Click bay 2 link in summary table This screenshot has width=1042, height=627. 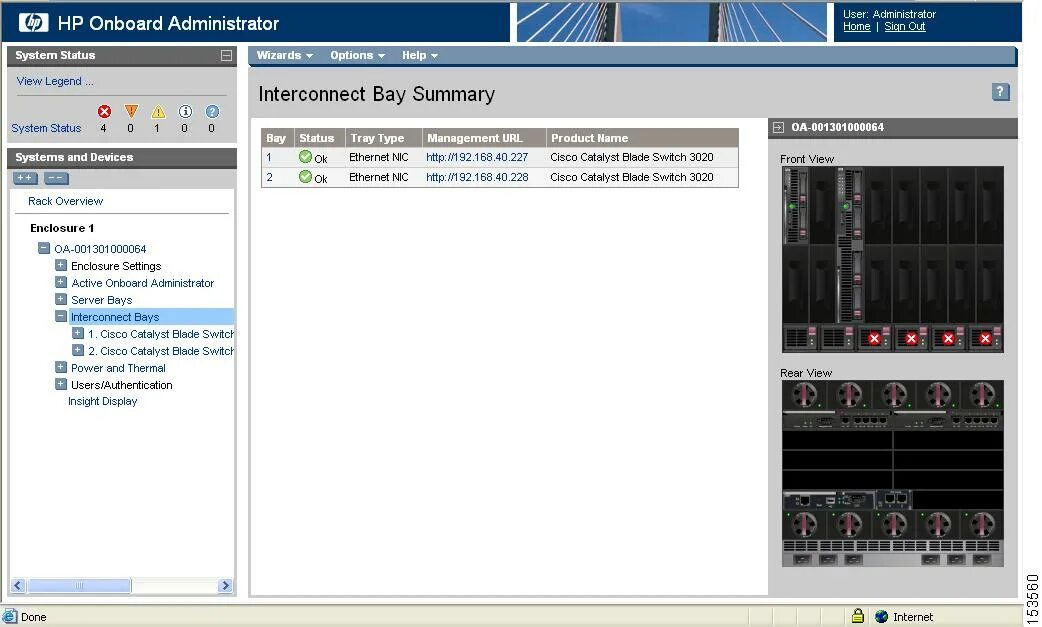[270, 177]
